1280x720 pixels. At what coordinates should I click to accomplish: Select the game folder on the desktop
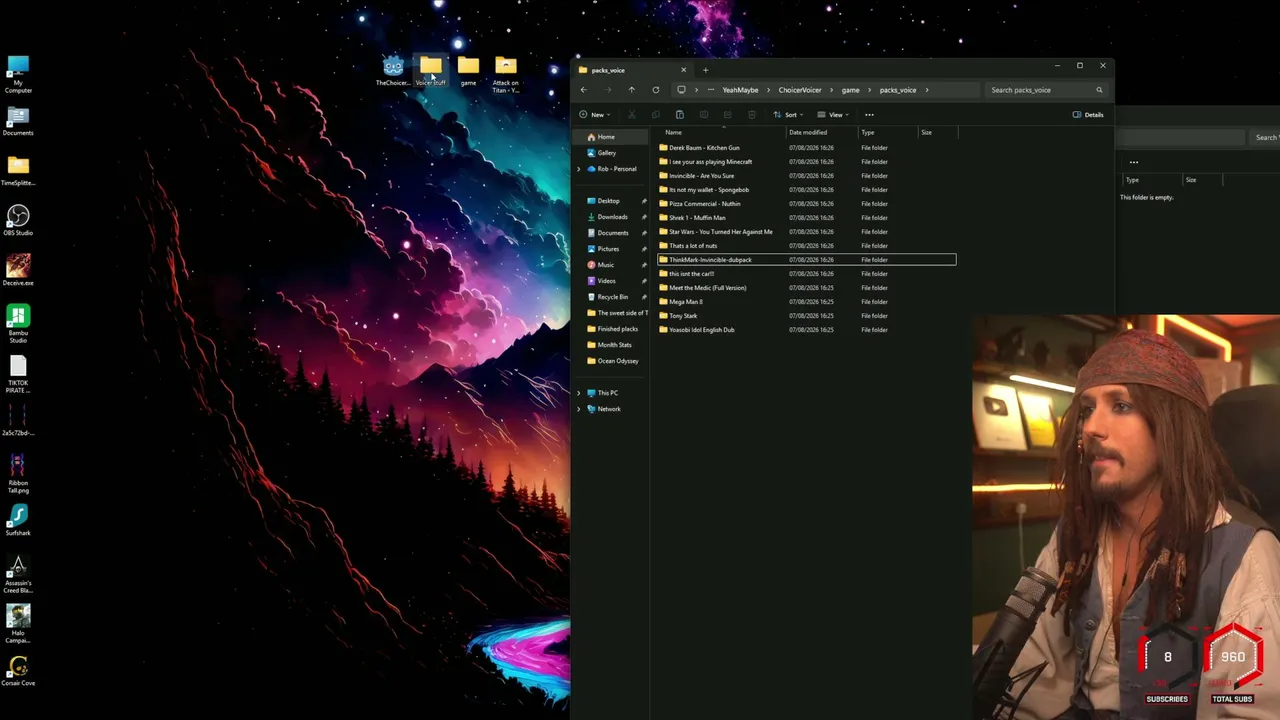click(468, 70)
